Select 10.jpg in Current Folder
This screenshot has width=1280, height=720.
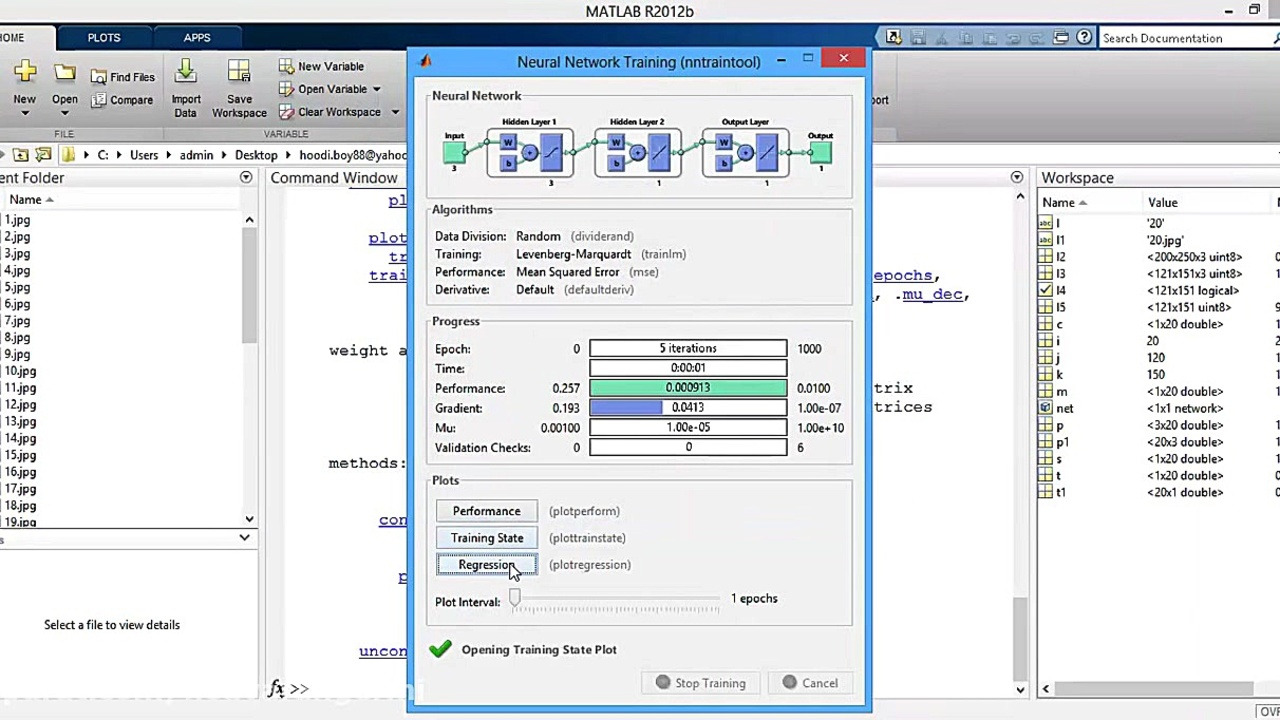[21, 371]
